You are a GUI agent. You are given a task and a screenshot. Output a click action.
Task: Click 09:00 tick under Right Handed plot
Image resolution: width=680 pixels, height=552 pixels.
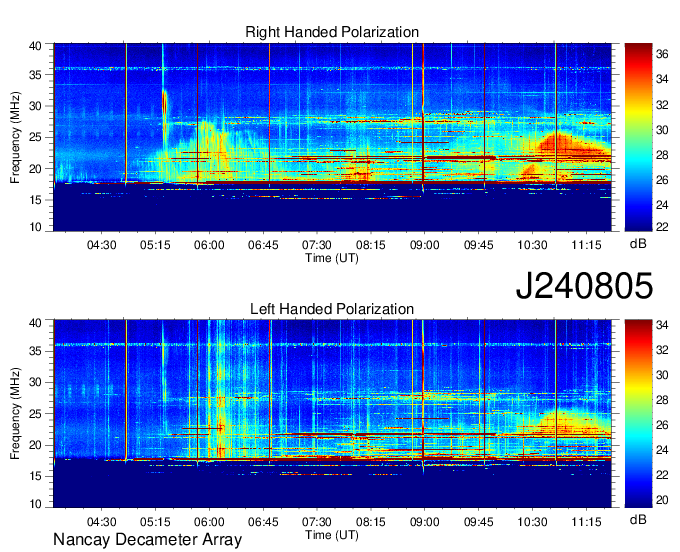point(425,245)
